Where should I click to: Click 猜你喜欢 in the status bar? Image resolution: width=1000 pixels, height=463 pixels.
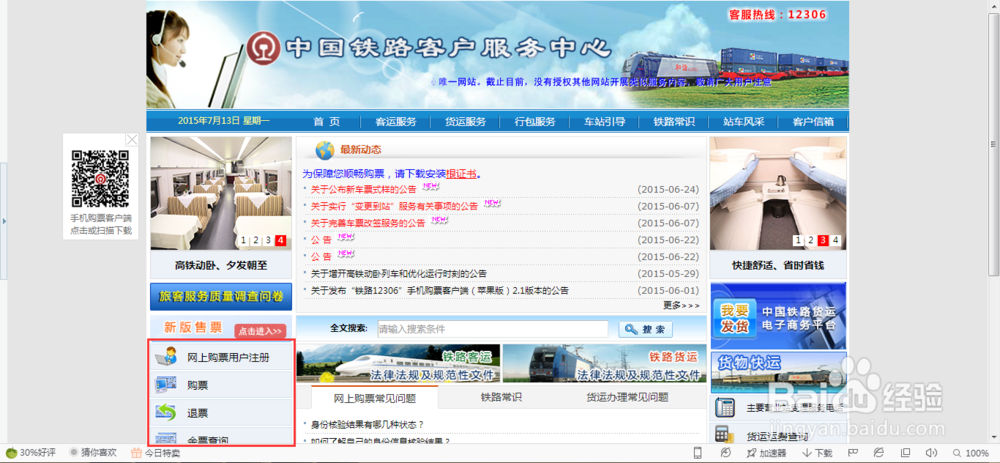point(95,452)
